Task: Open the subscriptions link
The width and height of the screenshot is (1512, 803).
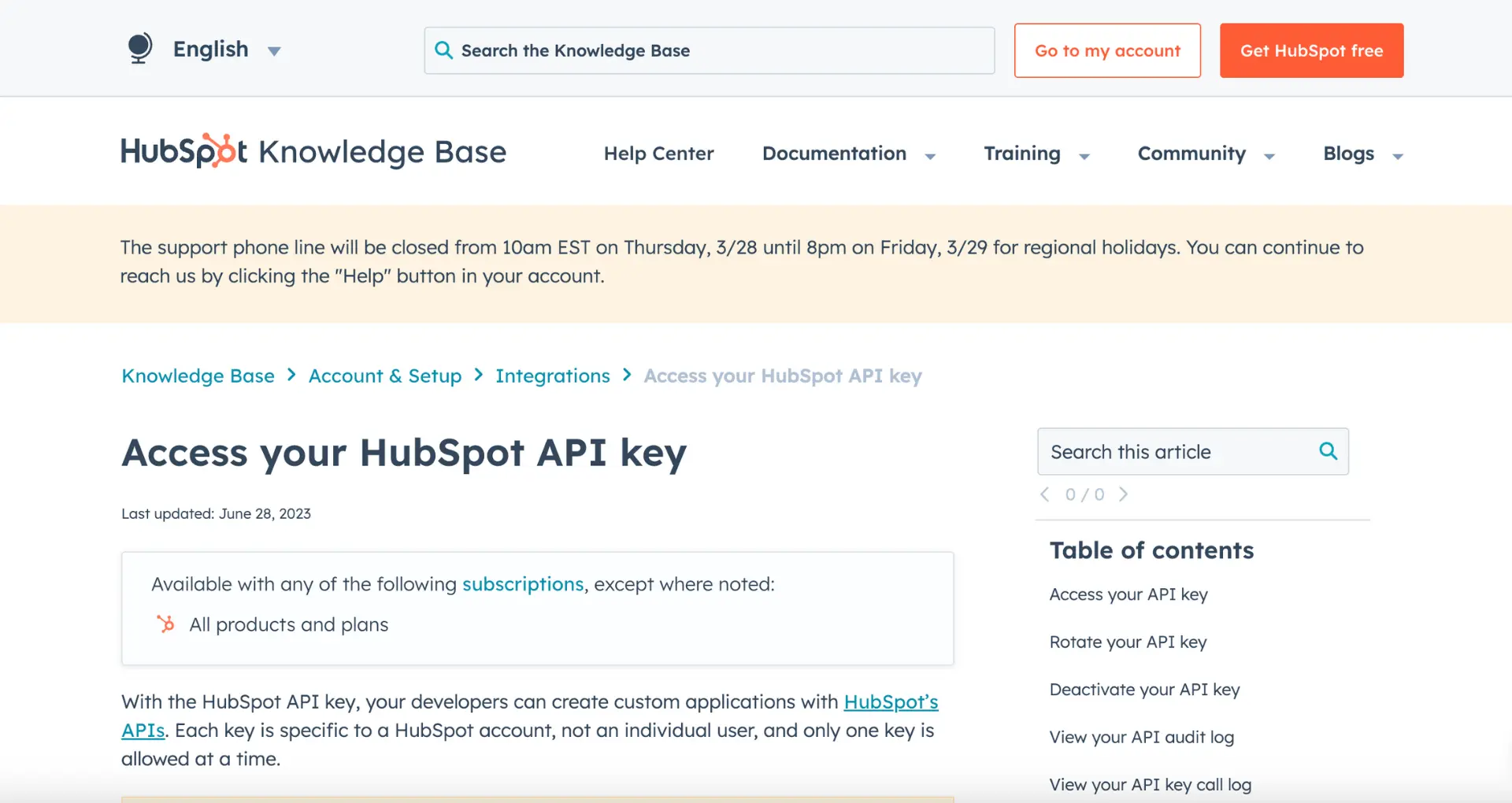Action: pyautogui.click(x=523, y=584)
